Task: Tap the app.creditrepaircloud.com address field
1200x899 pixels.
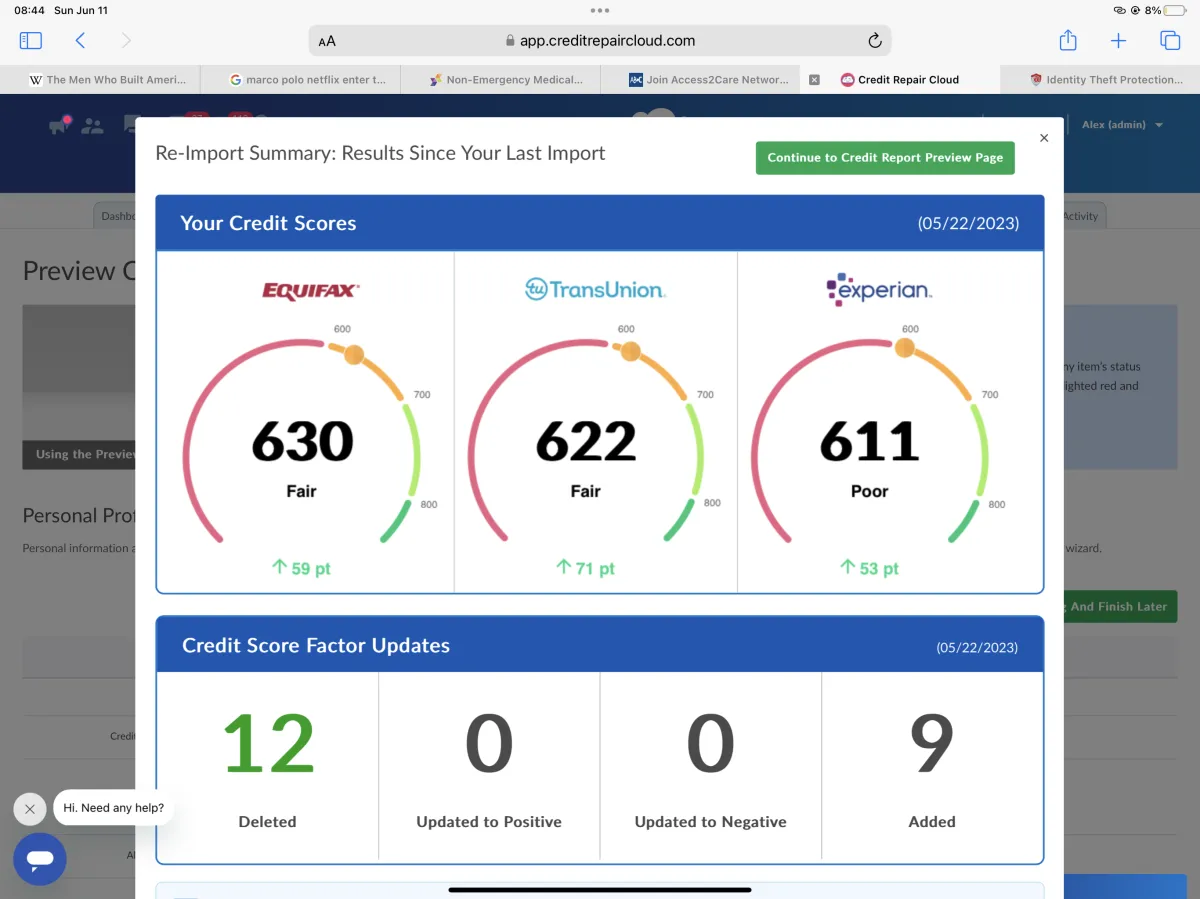Action: [x=600, y=41]
